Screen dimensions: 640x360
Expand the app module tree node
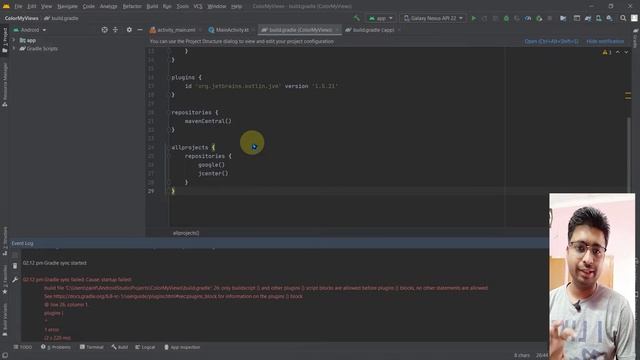(13, 40)
